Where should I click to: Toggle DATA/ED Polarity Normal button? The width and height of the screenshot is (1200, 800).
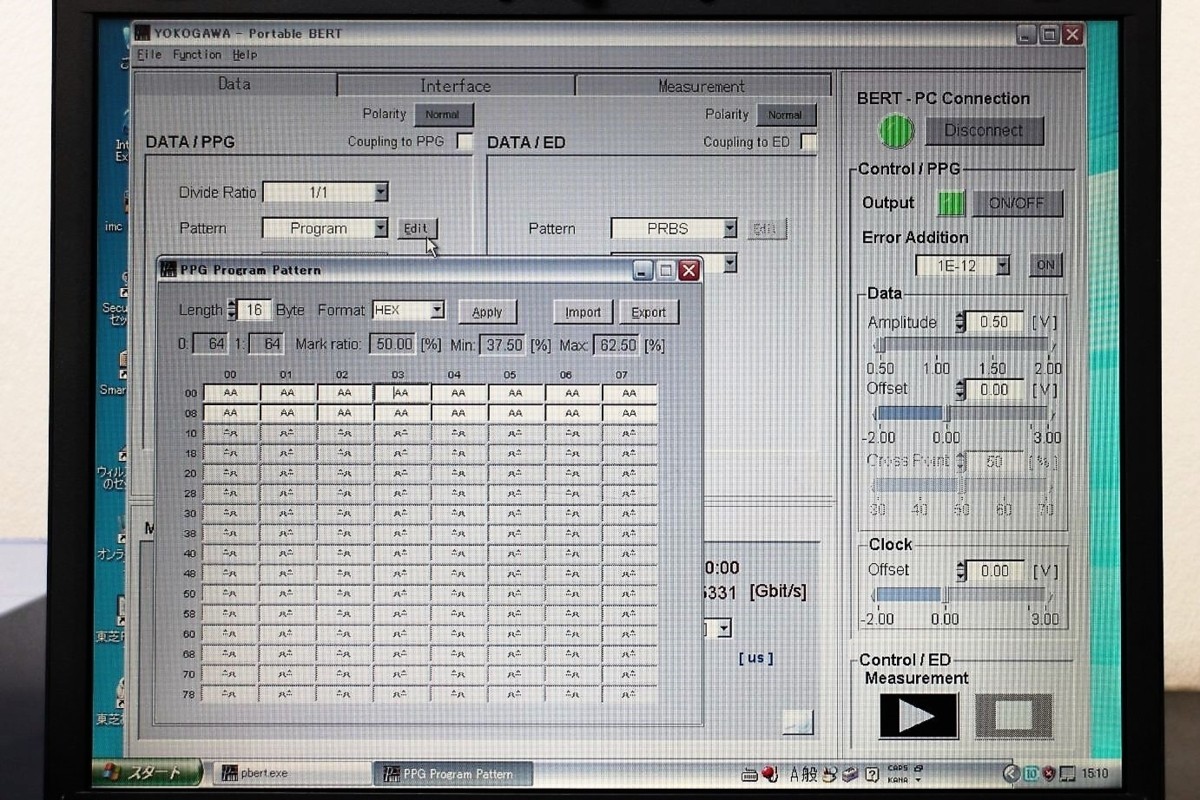785,115
